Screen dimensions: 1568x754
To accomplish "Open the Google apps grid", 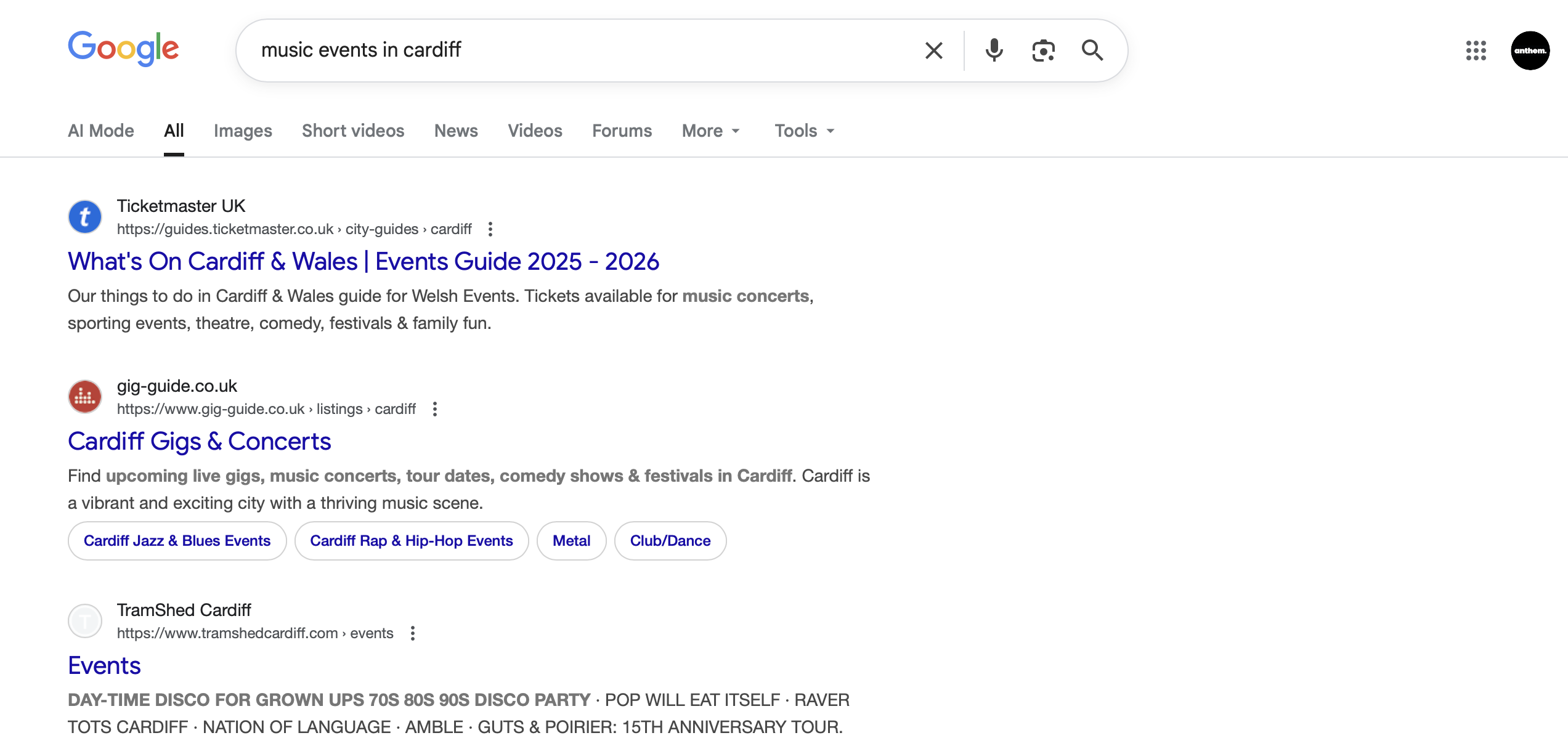I will point(1476,51).
